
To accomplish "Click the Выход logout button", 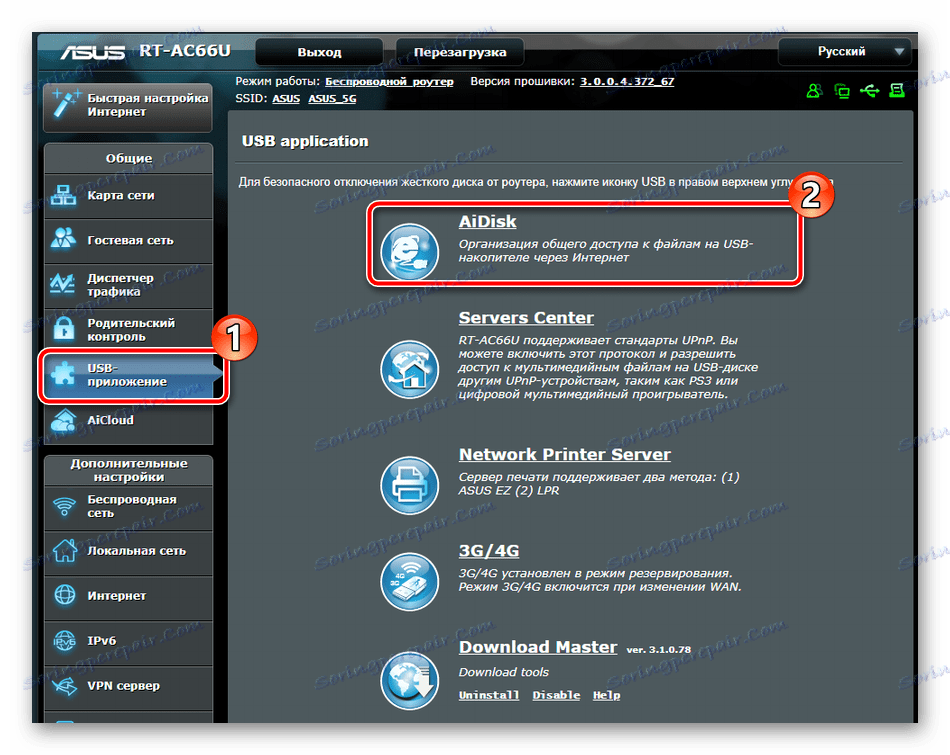I will tap(319, 52).
